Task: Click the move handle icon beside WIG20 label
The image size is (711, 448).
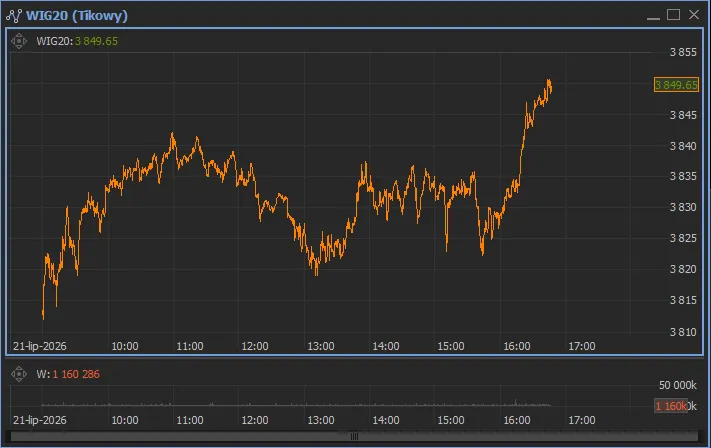Action: click(19, 41)
